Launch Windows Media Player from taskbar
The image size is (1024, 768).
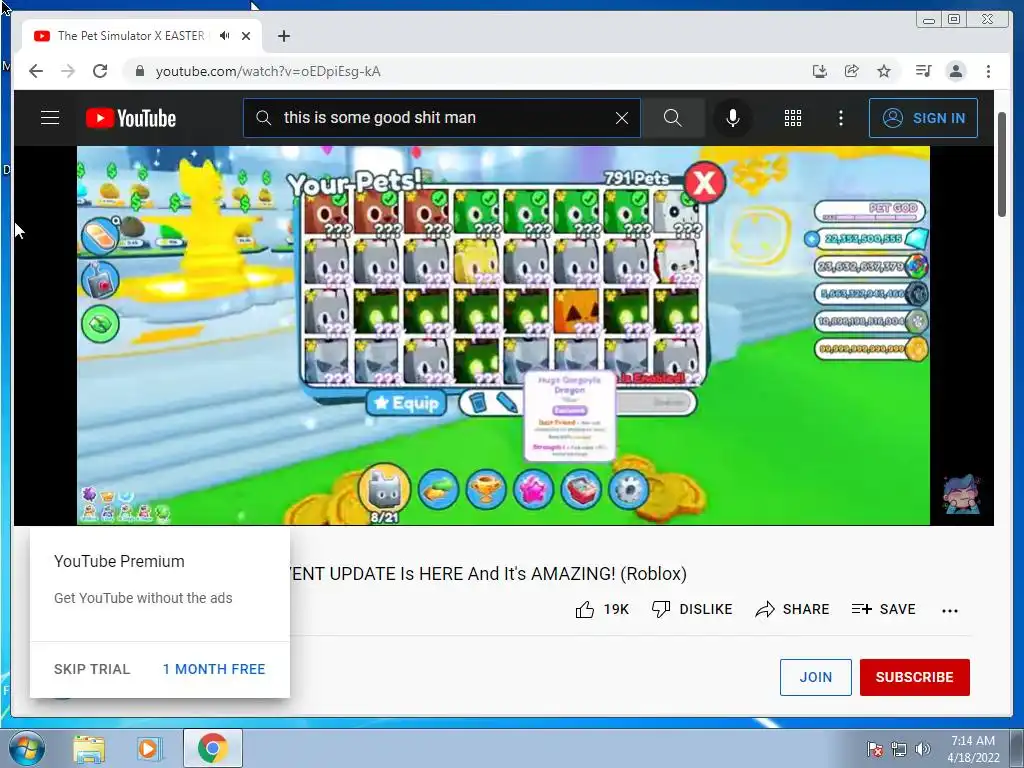tap(149, 748)
